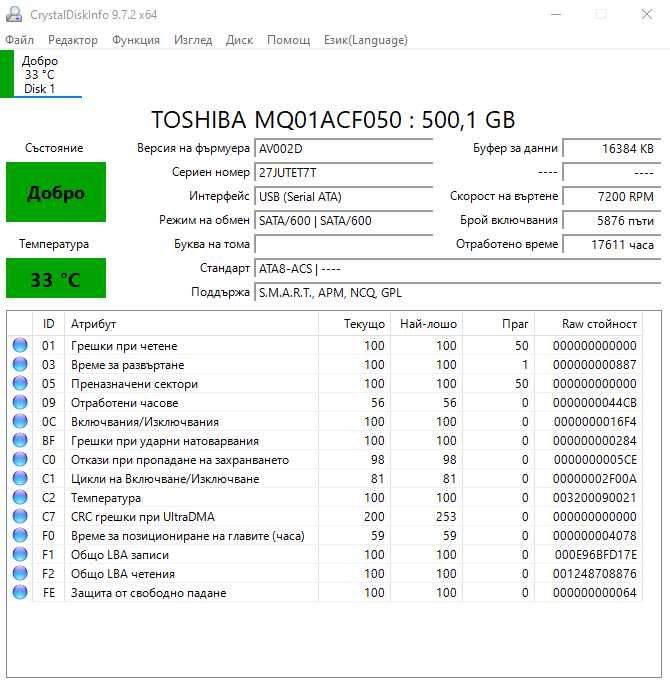Click interface field USB (Serial ATA)

[344, 197]
